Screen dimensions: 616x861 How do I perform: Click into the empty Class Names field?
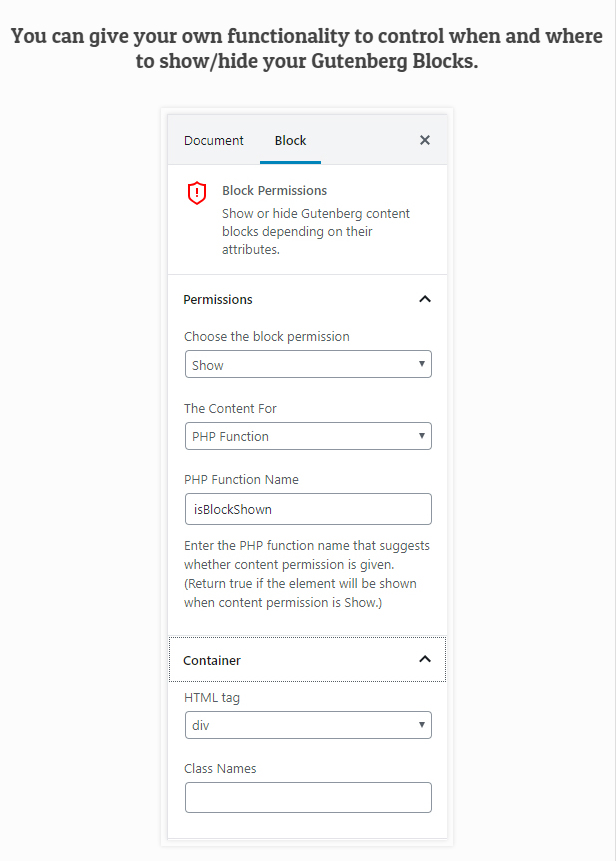coord(308,797)
